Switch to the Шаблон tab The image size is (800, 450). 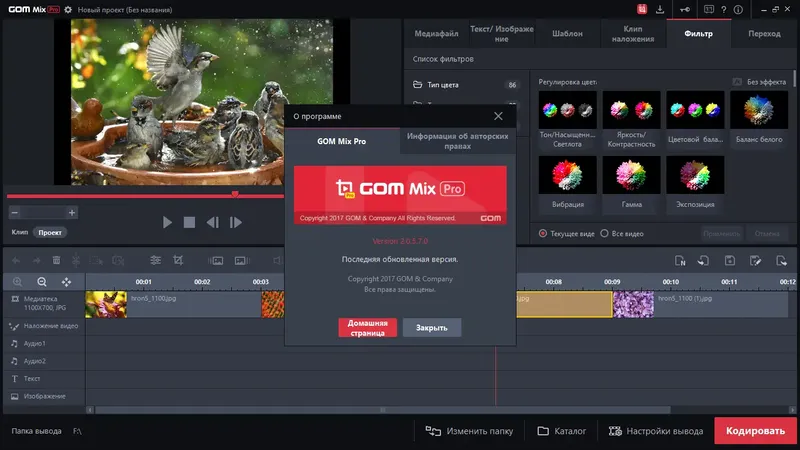[567, 34]
